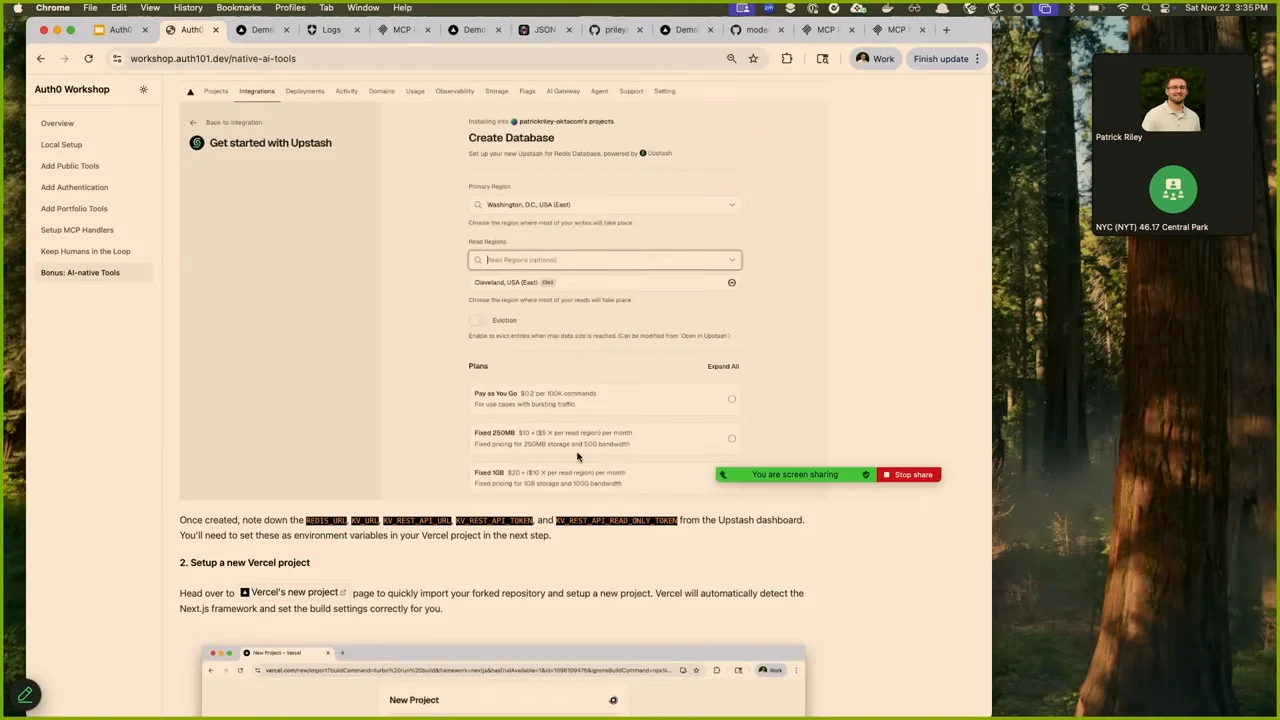Image resolution: width=1280 pixels, height=720 pixels.
Task: Click the security shield in screen sharing bar
Action: (866, 475)
